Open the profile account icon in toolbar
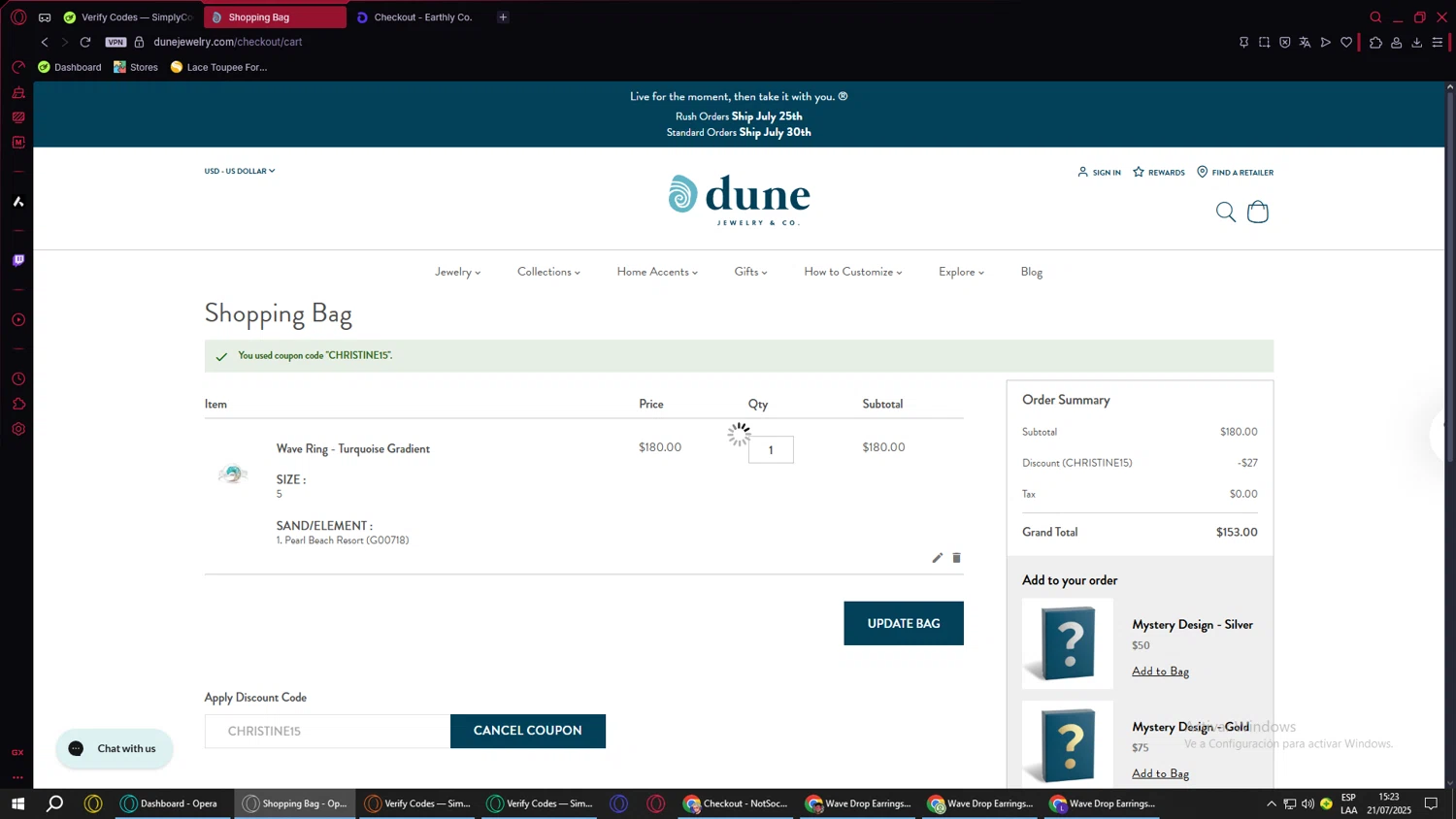The image size is (1456, 819). 1396,42
